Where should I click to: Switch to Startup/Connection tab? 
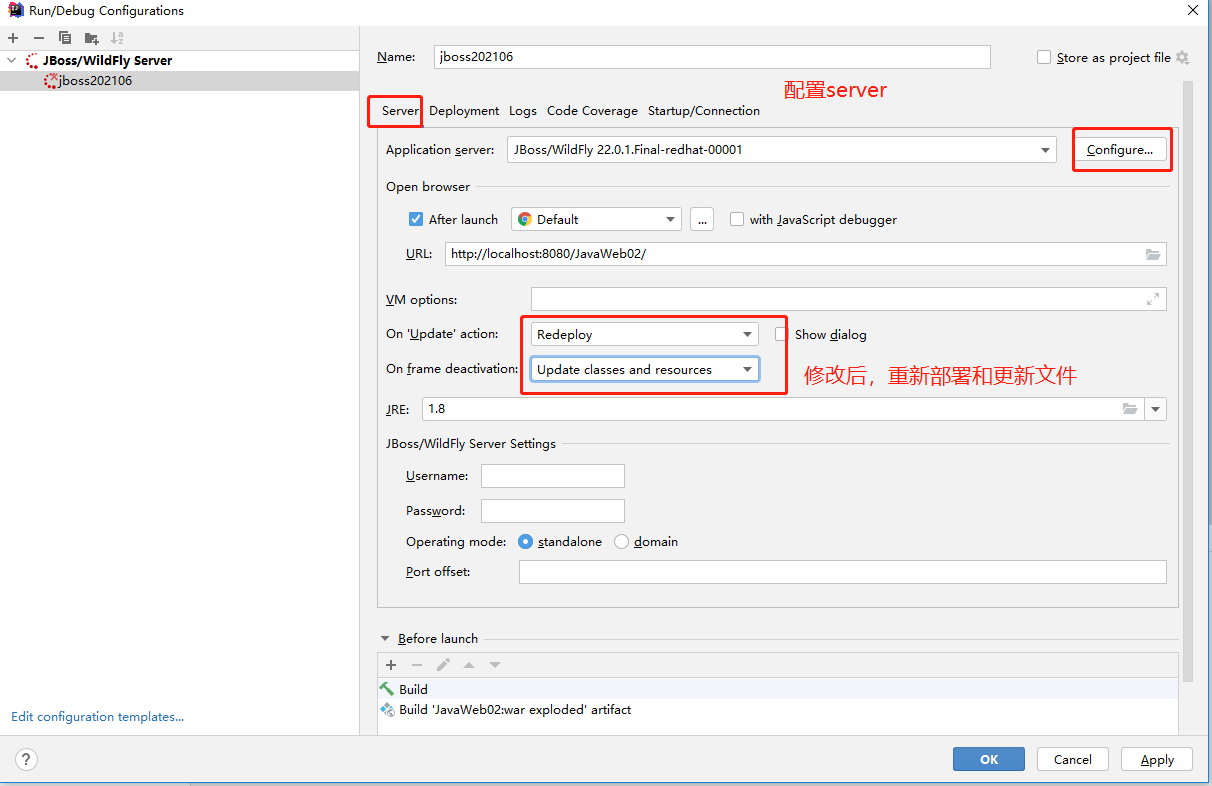704,111
